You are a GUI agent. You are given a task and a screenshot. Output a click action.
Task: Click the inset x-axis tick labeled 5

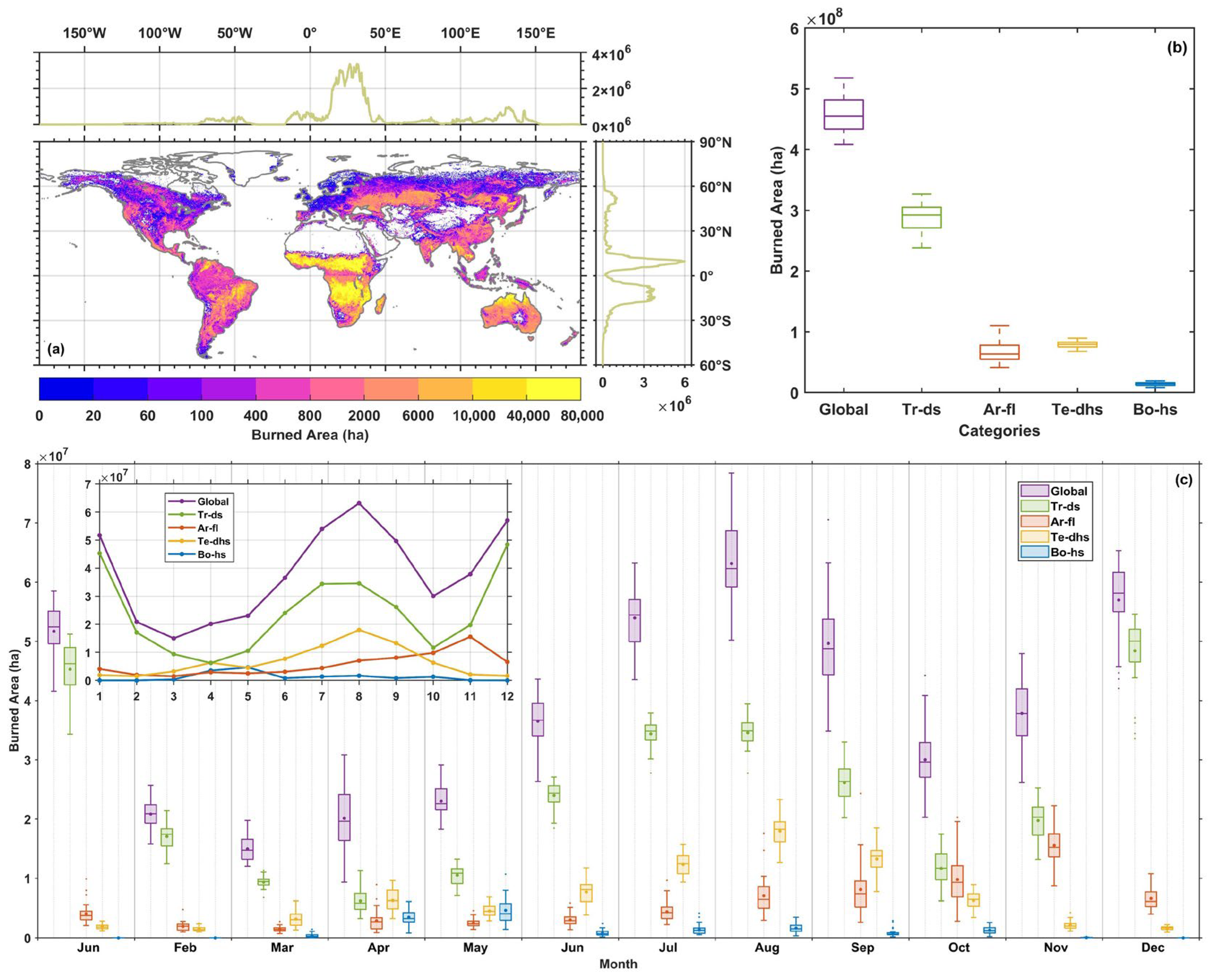pos(248,697)
